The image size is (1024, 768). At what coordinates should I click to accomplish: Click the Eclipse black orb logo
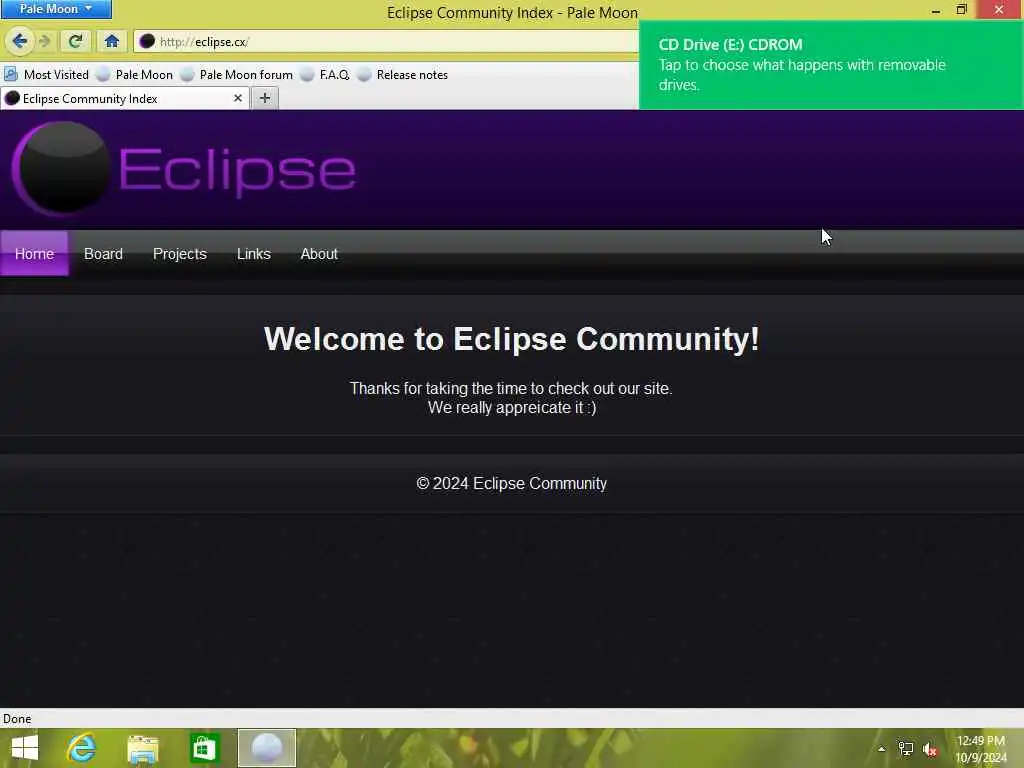coord(61,168)
